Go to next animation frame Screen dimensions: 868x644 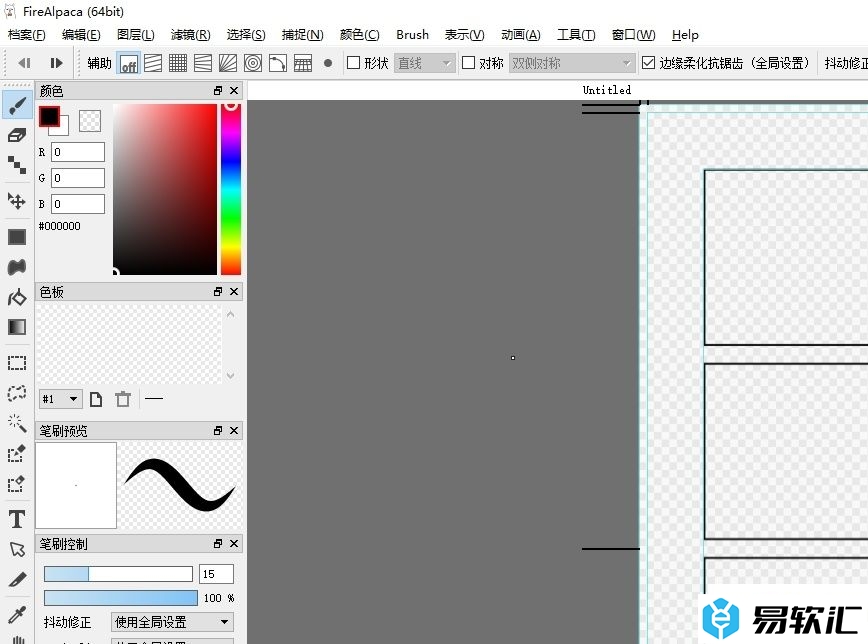pos(56,63)
